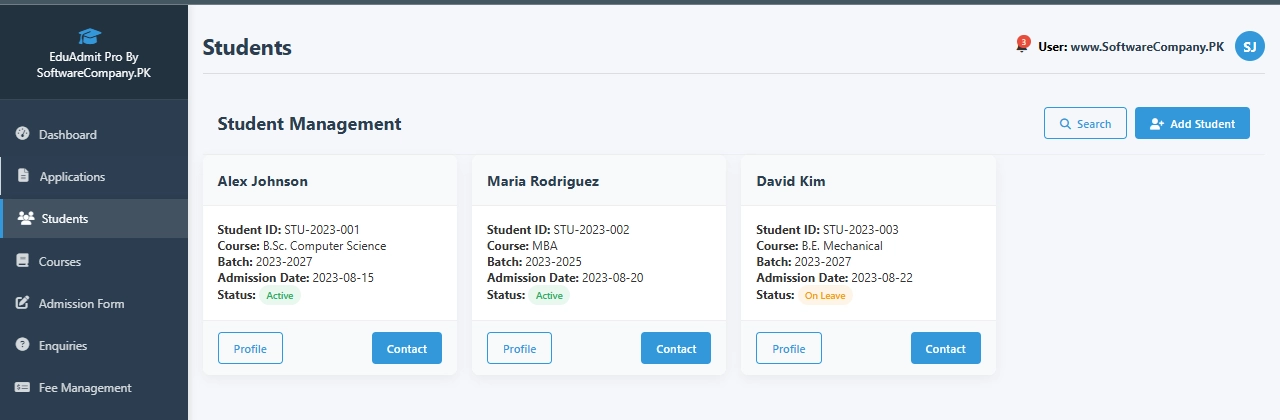Contact David Kim
The image size is (1280, 420).
point(945,348)
